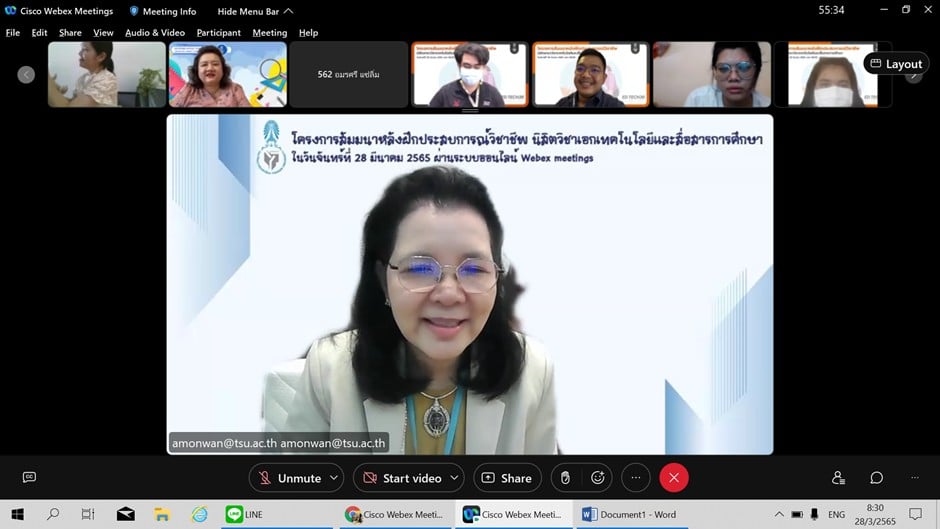Open Windows Start menu
This screenshot has width=940, height=529.
tap(17, 515)
